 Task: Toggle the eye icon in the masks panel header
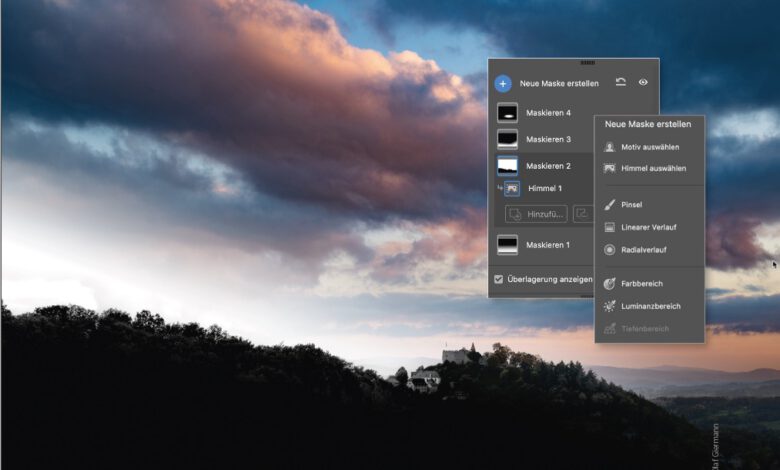643,82
